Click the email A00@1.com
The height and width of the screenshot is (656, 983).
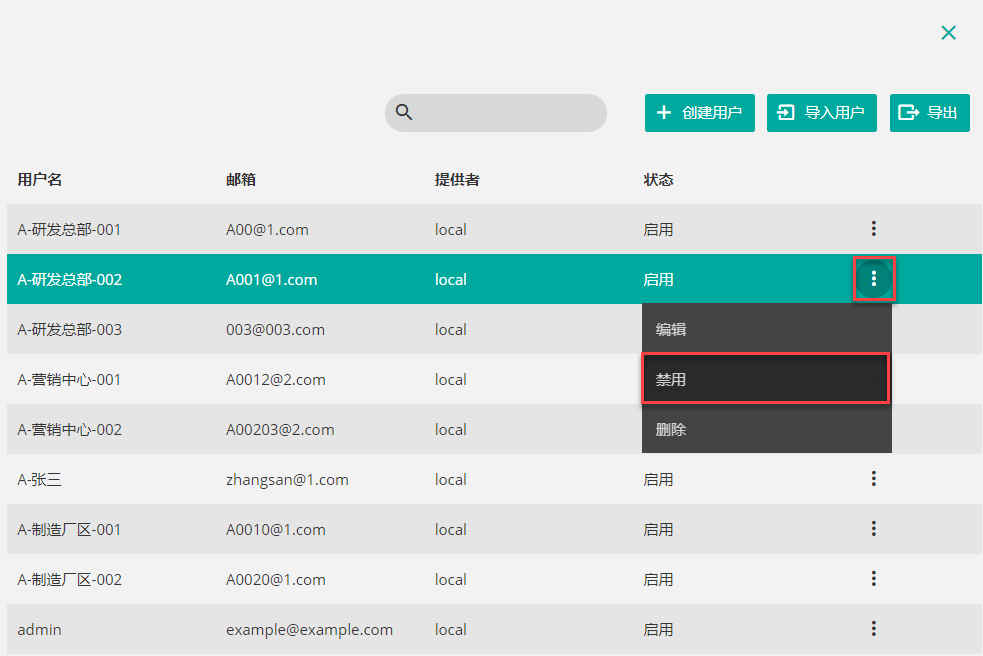267,230
